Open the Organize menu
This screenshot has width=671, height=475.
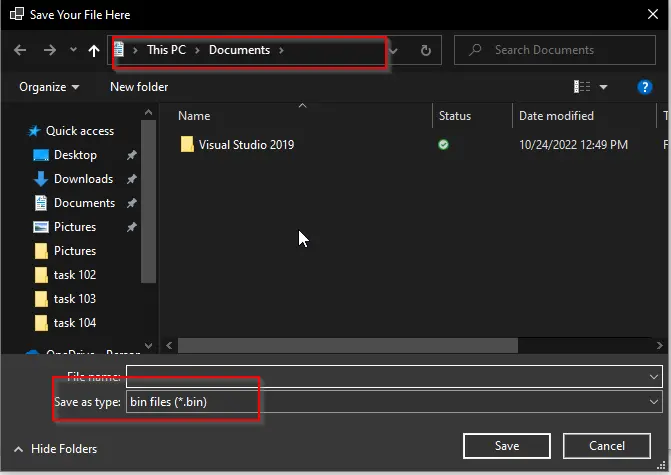(49, 87)
